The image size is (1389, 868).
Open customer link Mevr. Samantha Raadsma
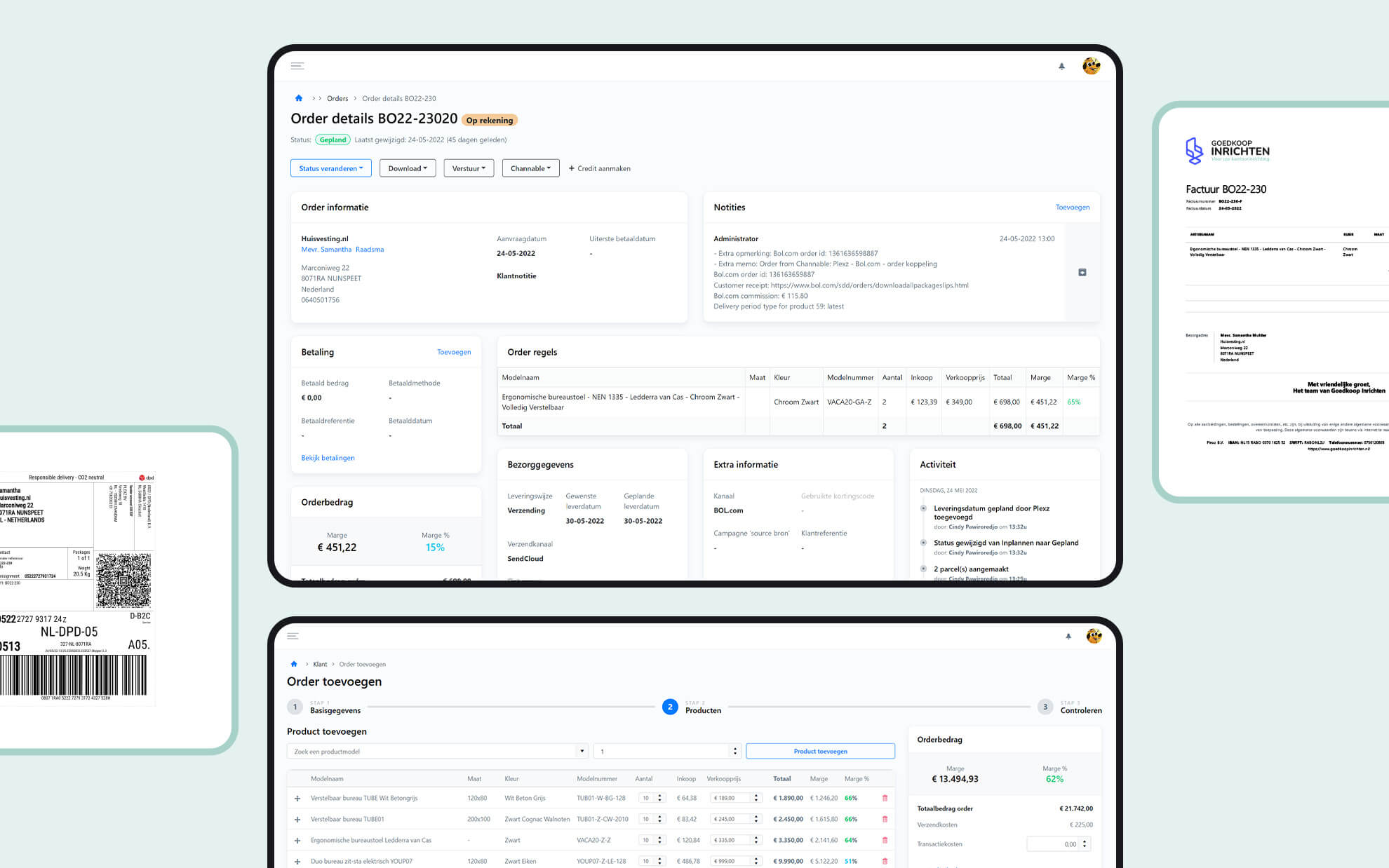342,250
